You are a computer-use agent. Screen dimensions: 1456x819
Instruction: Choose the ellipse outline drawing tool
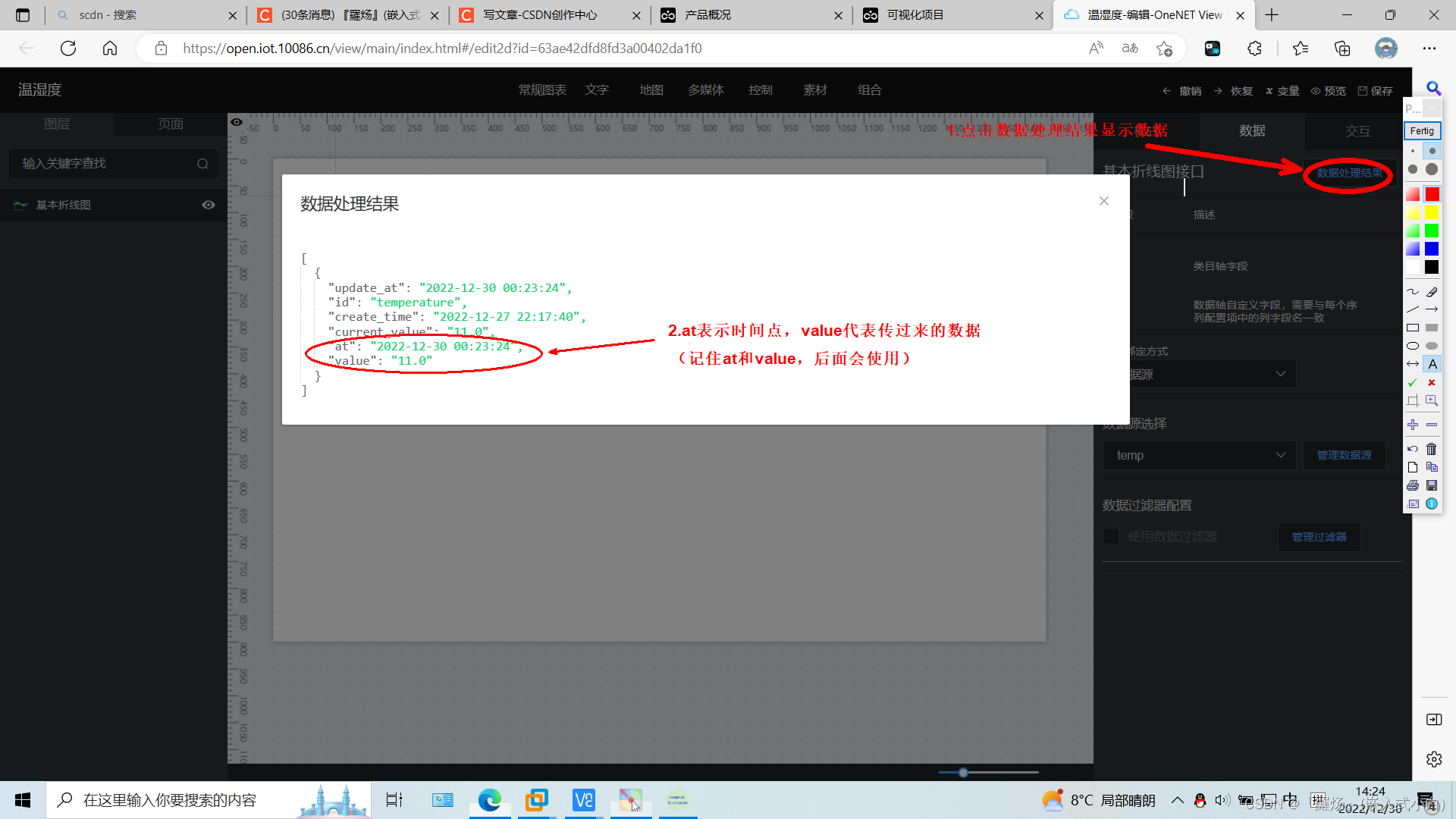(x=1413, y=346)
